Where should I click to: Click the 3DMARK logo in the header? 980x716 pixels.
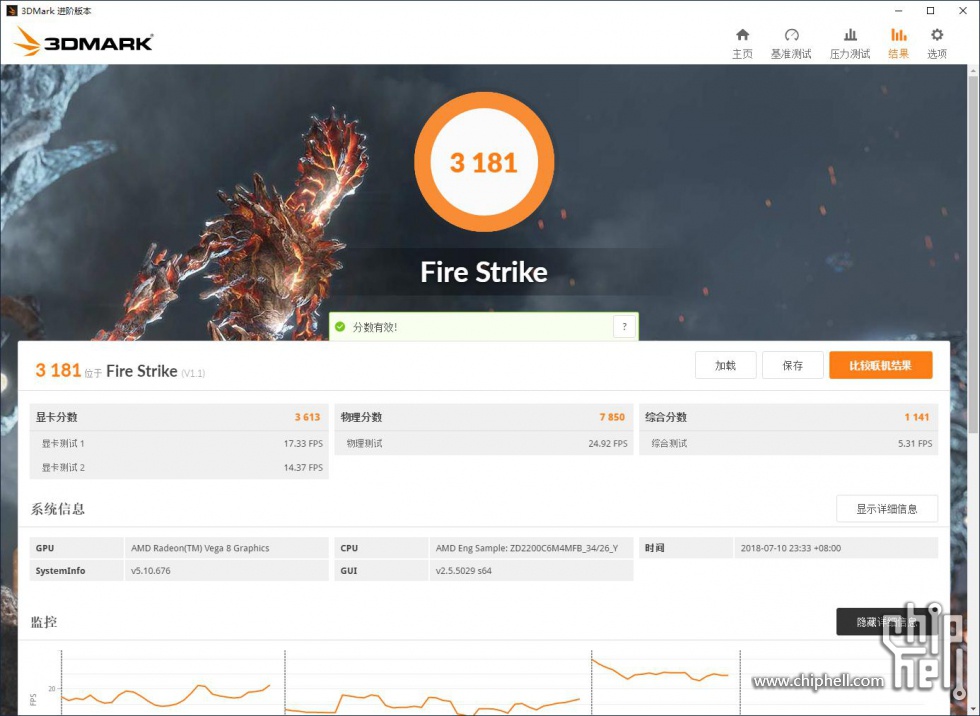coord(83,41)
